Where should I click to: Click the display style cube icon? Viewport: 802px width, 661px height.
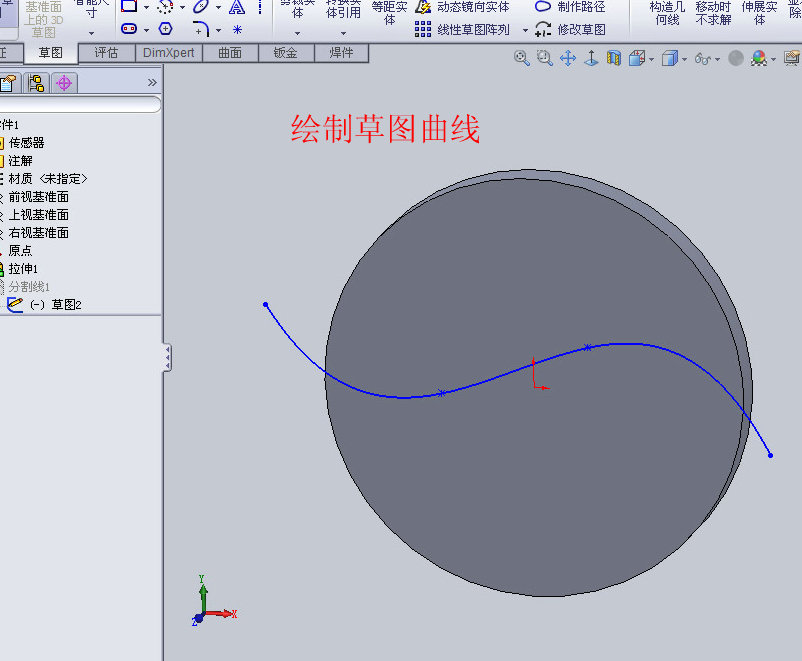click(670, 58)
